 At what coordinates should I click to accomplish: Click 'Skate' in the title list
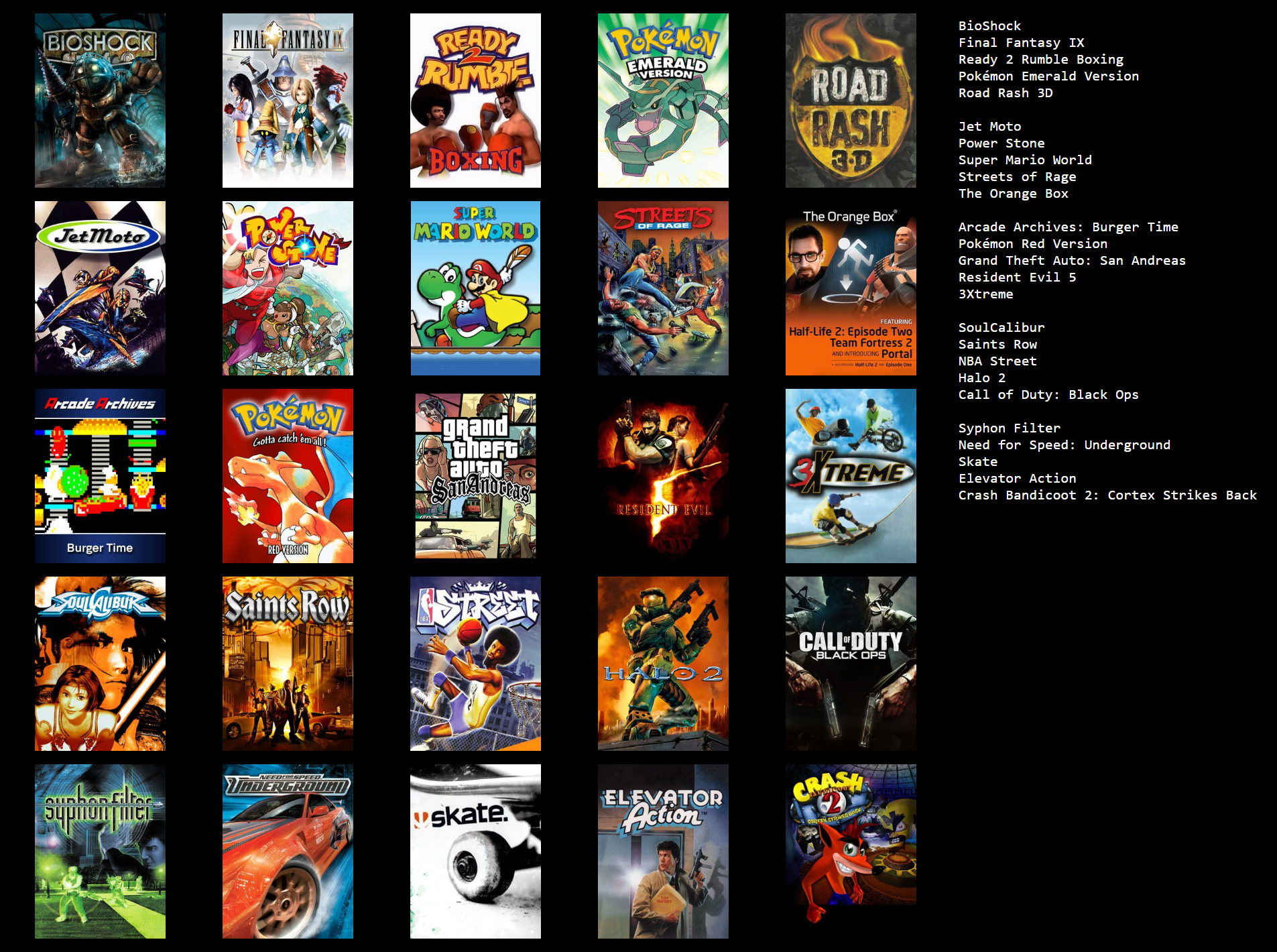tap(978, 462)
